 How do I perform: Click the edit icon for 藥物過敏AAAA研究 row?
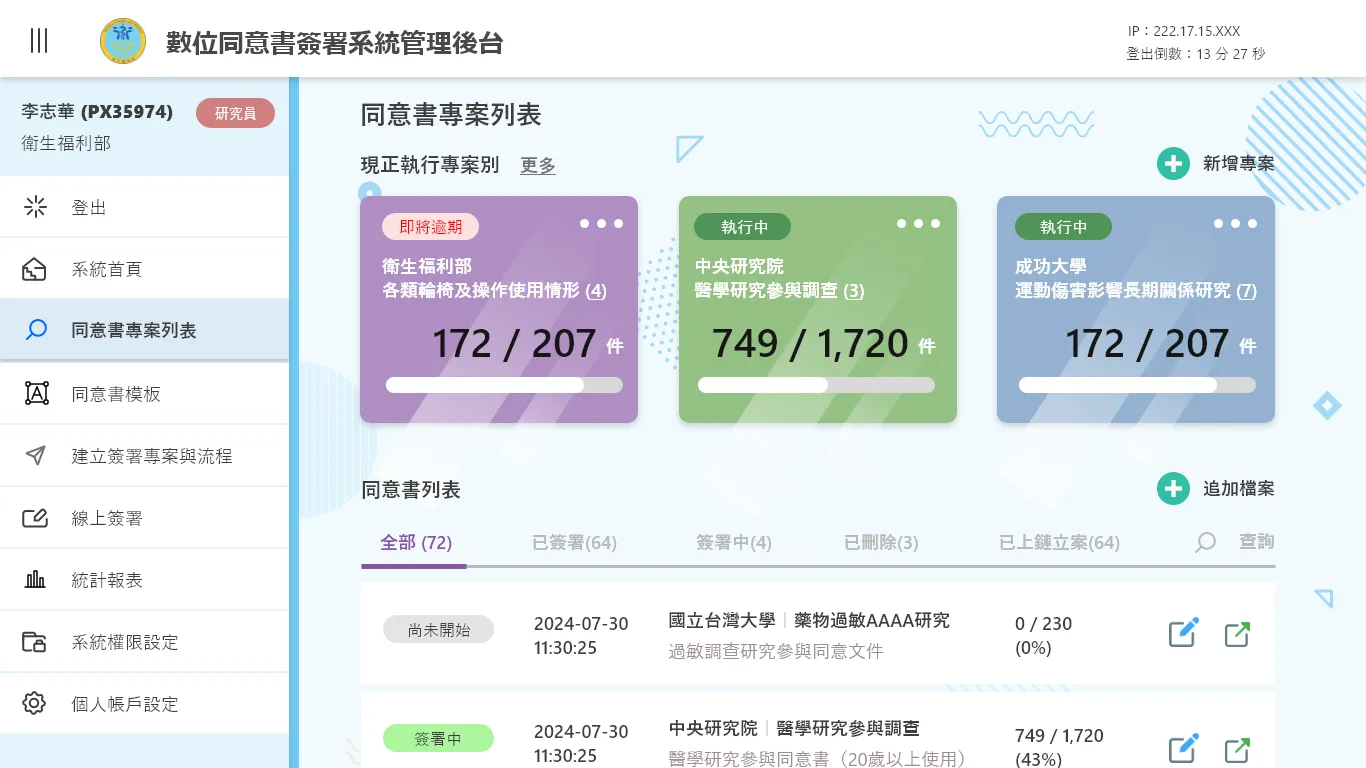click(1183, 633)
